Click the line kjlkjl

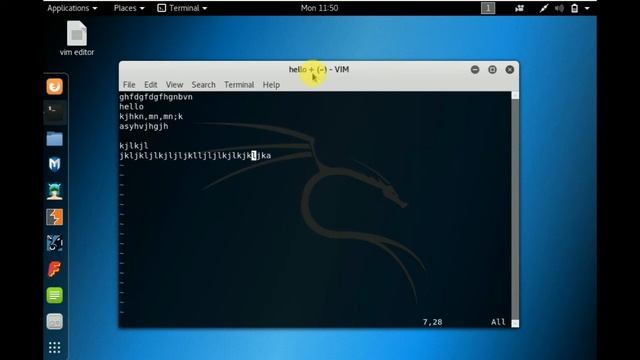[134, 146]
